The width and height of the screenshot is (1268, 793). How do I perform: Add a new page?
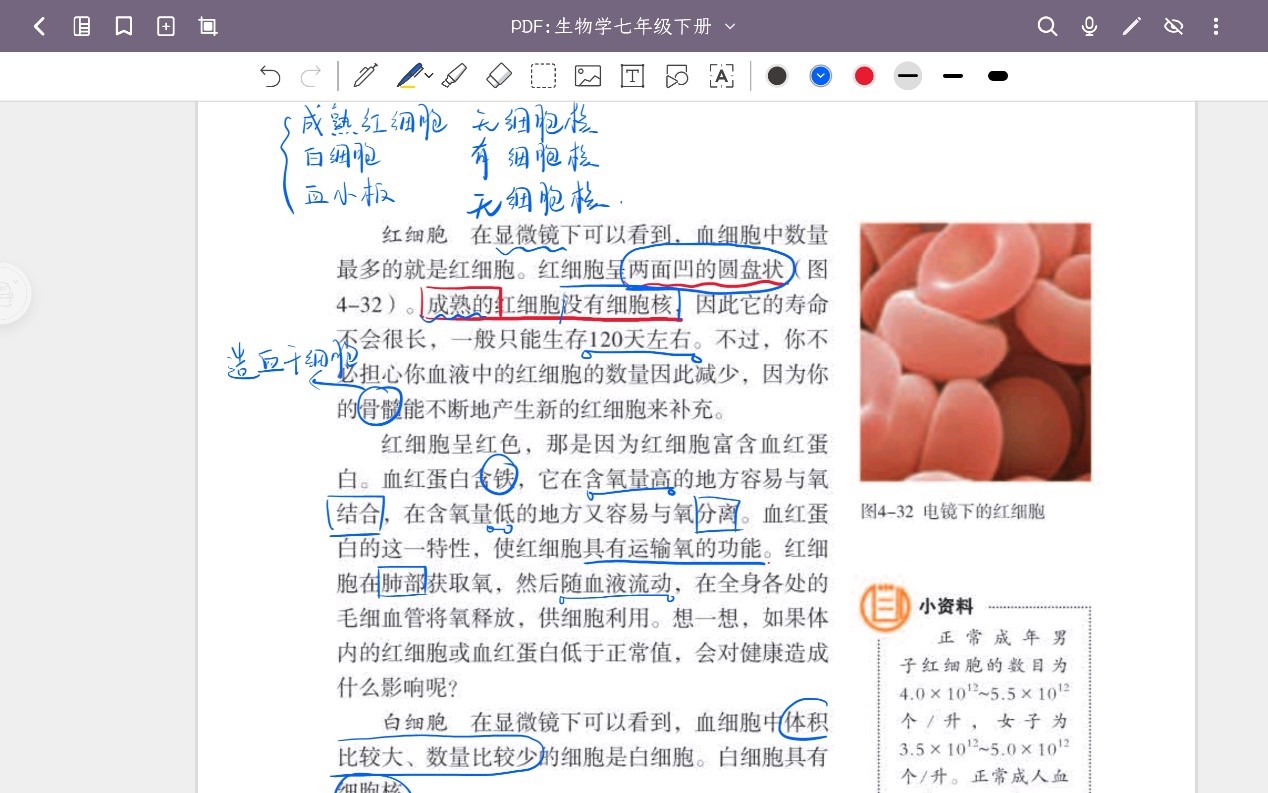(166, 27)
